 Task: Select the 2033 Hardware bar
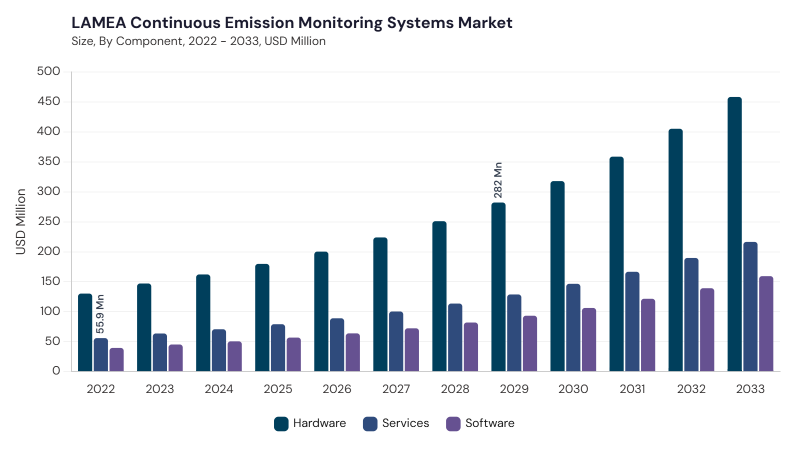coord(735,234)
